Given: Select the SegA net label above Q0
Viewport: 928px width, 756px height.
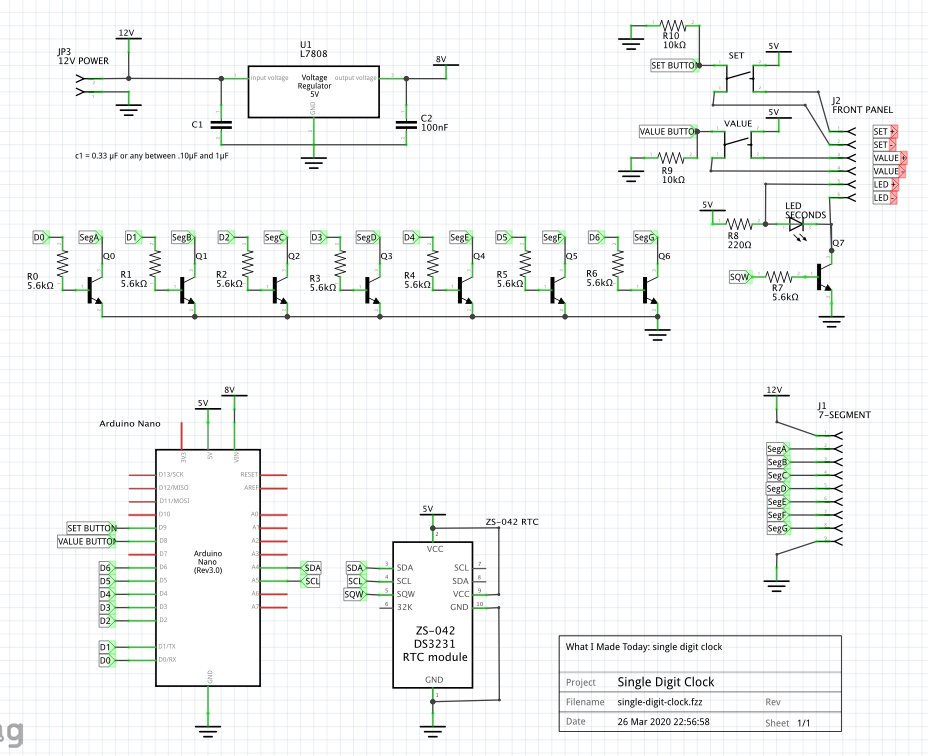Looking at the screenshot, I should [x=89, y=237].
